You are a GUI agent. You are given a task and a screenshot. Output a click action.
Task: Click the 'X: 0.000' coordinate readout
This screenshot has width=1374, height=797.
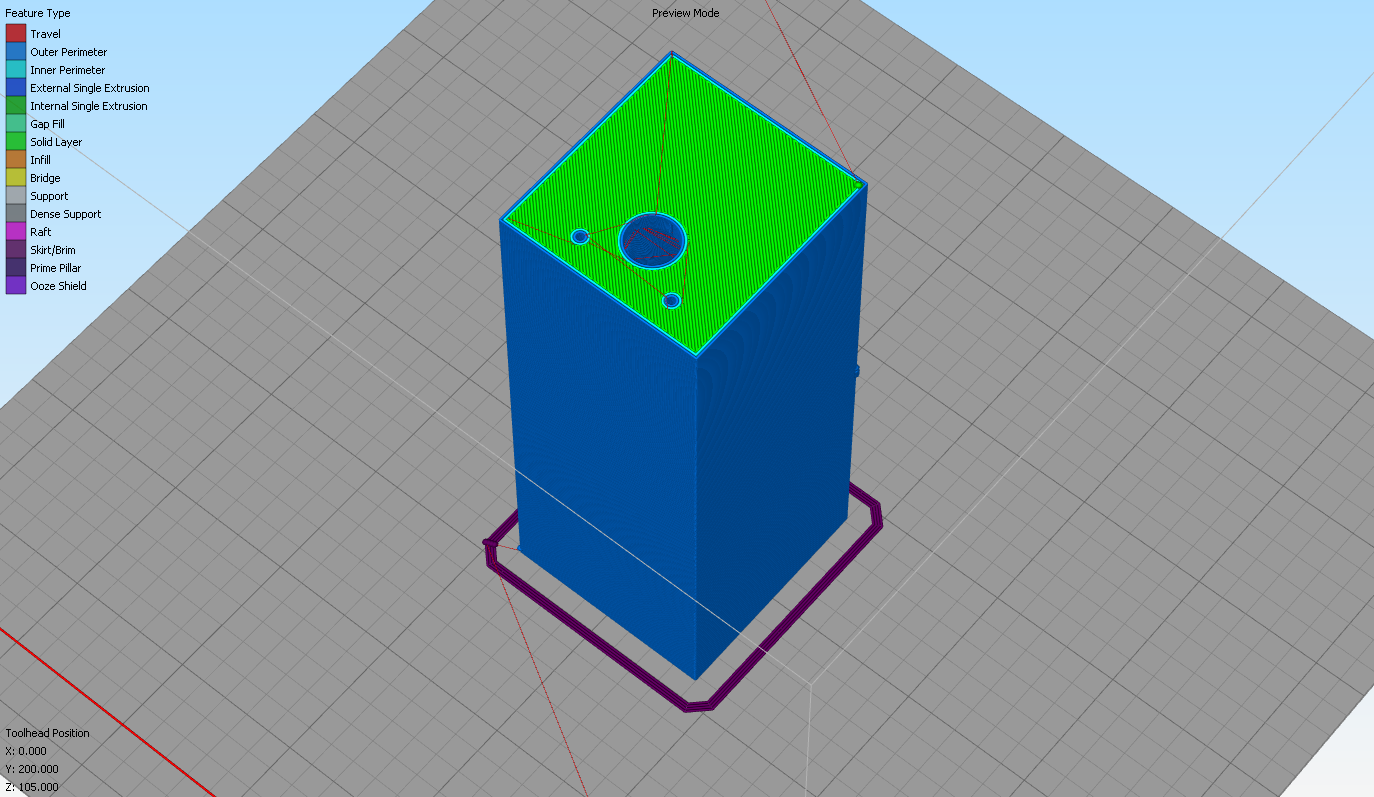26,751
